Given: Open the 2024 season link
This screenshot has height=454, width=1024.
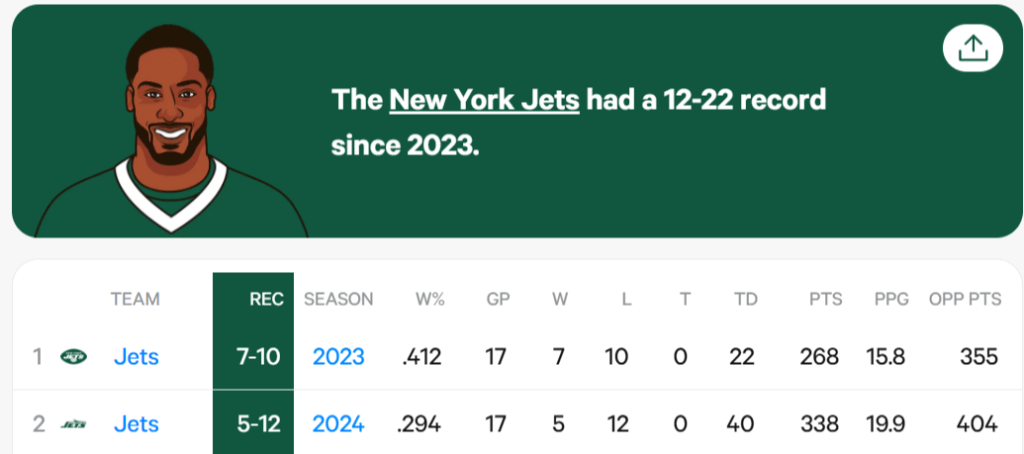Looking at the screenshot, I should point(338,424).
